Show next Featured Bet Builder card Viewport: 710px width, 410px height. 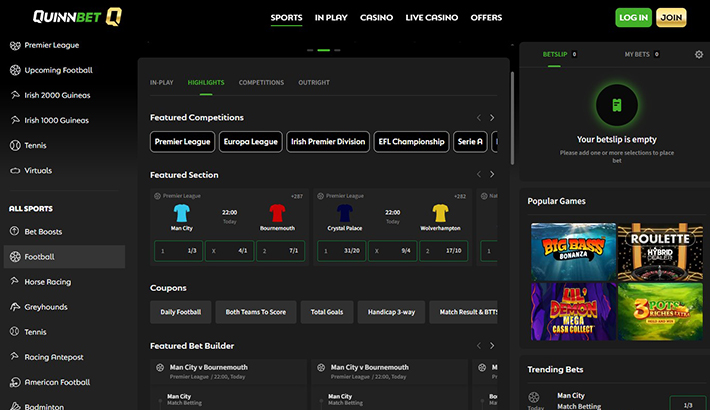[x=492, y=346]
